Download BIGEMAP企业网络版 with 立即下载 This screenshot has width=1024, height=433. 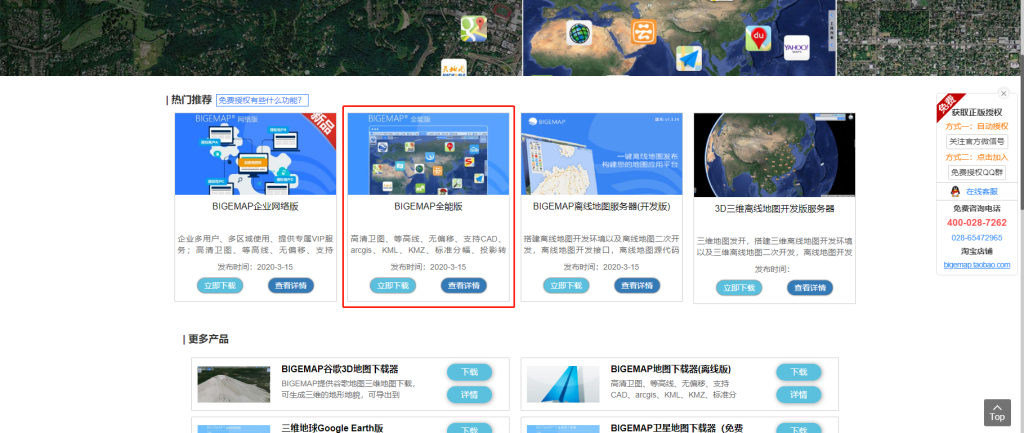pos(220,285)
